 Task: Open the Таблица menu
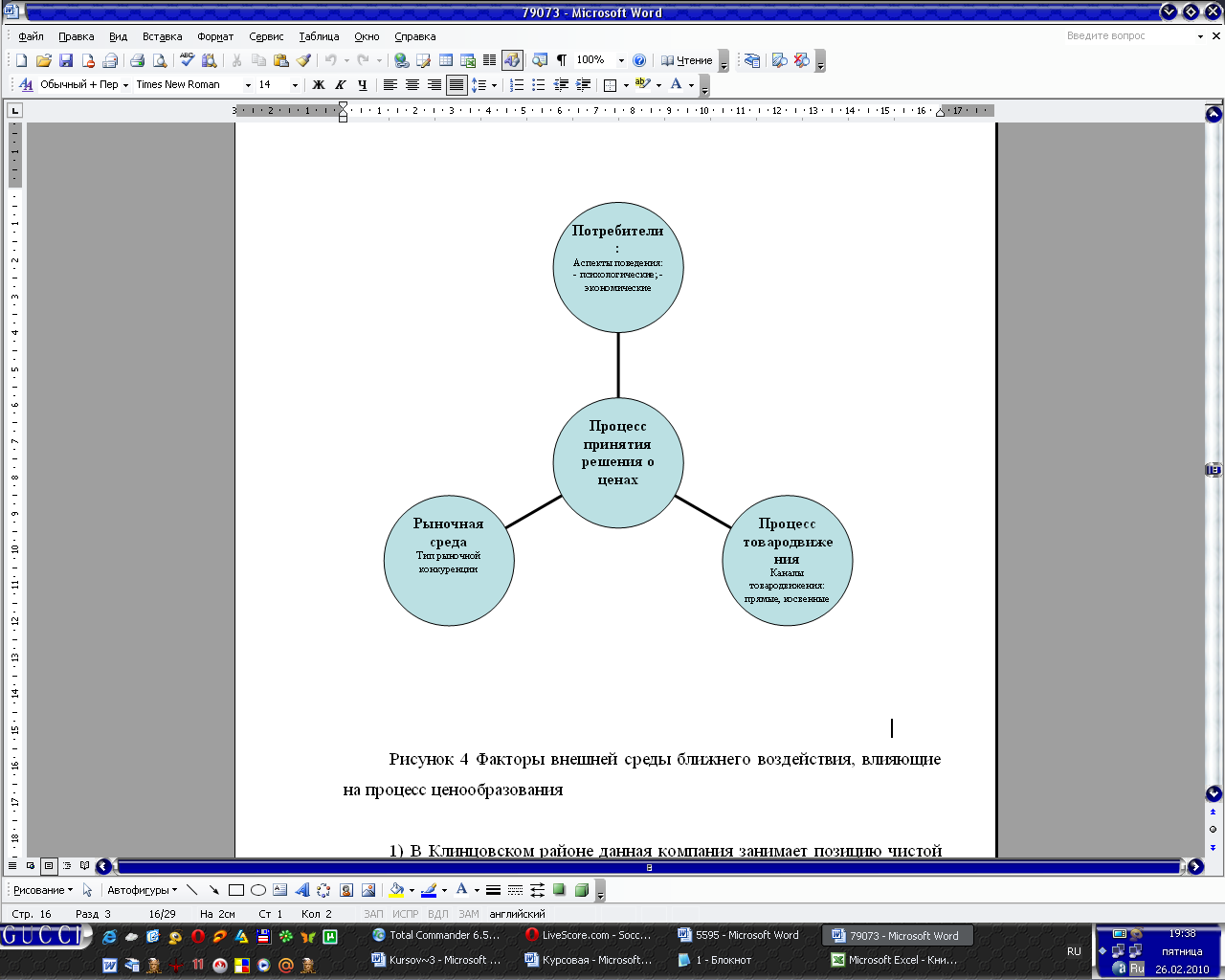coord(319,36)
